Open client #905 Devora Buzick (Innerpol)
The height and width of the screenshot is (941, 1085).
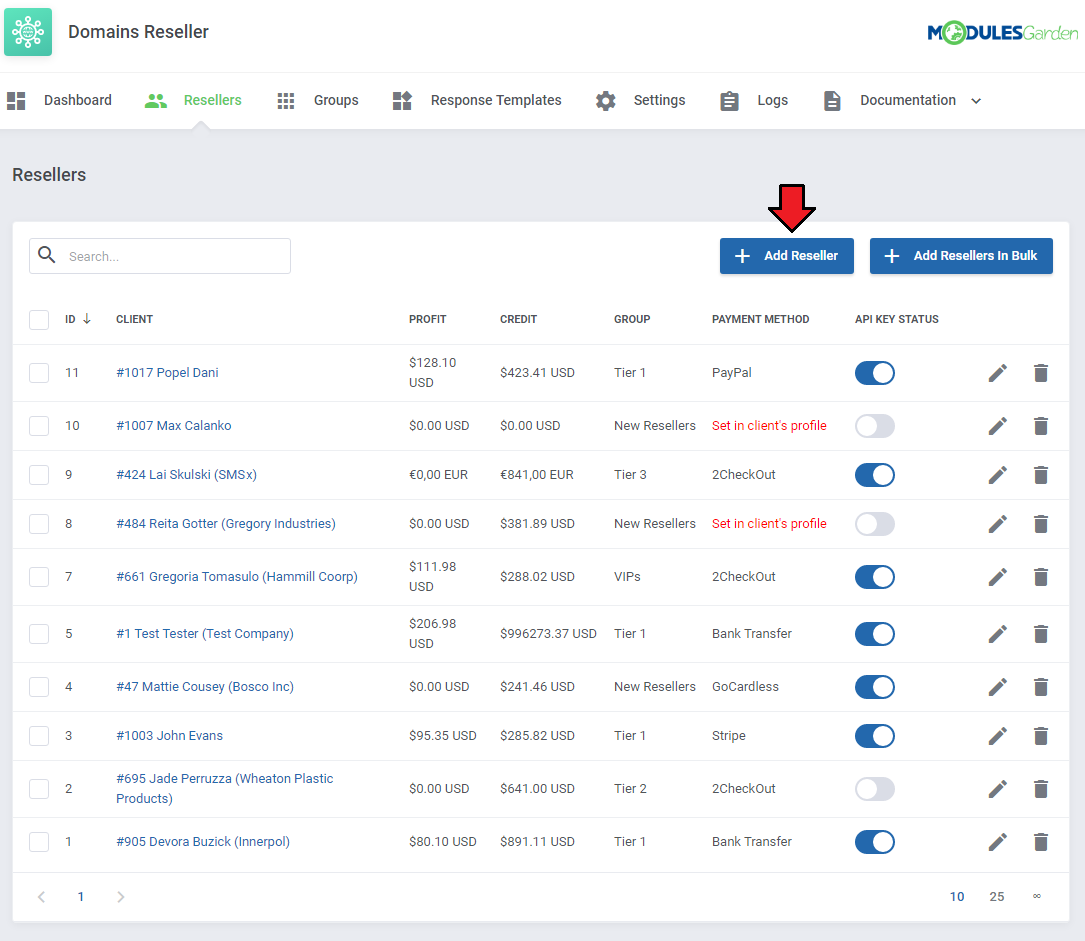pyautogui.click(x=203, y=842)
